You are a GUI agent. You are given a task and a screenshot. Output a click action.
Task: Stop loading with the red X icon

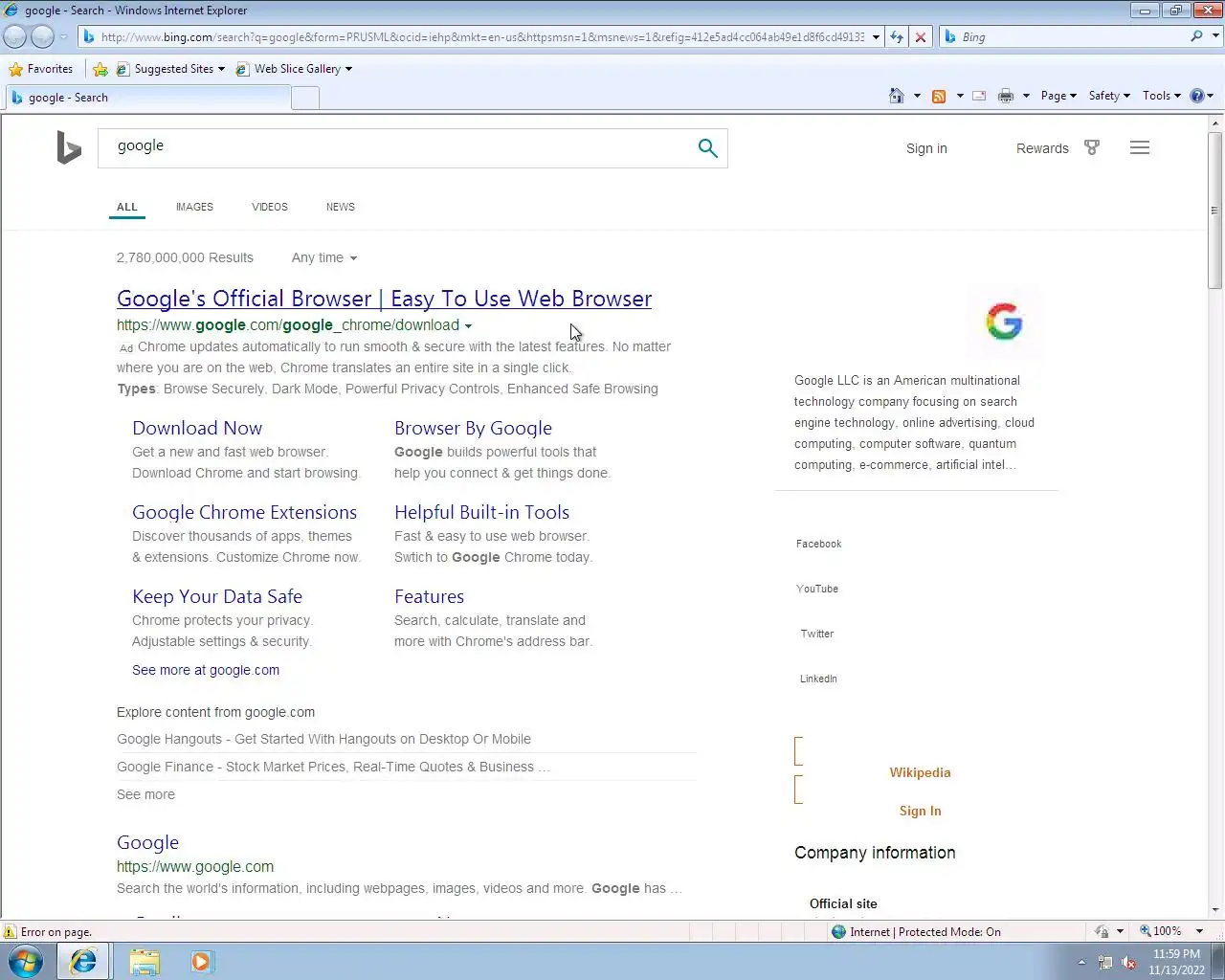(x=920, y=37)
